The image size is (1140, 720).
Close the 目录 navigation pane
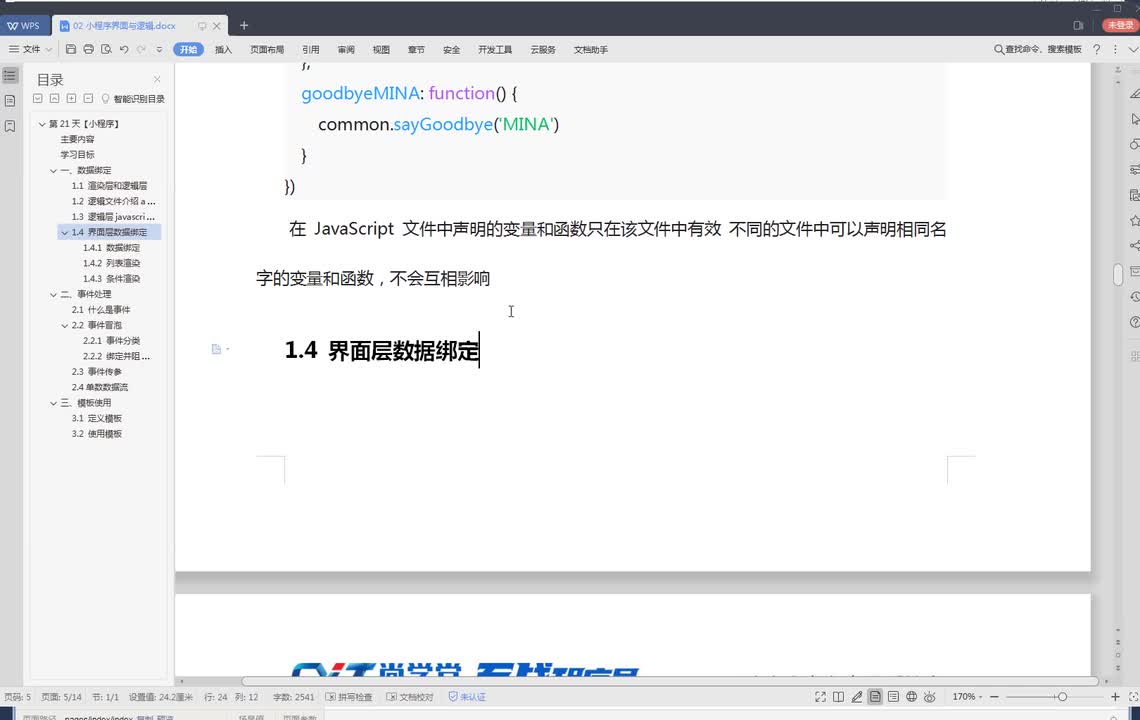click(157, 79)
